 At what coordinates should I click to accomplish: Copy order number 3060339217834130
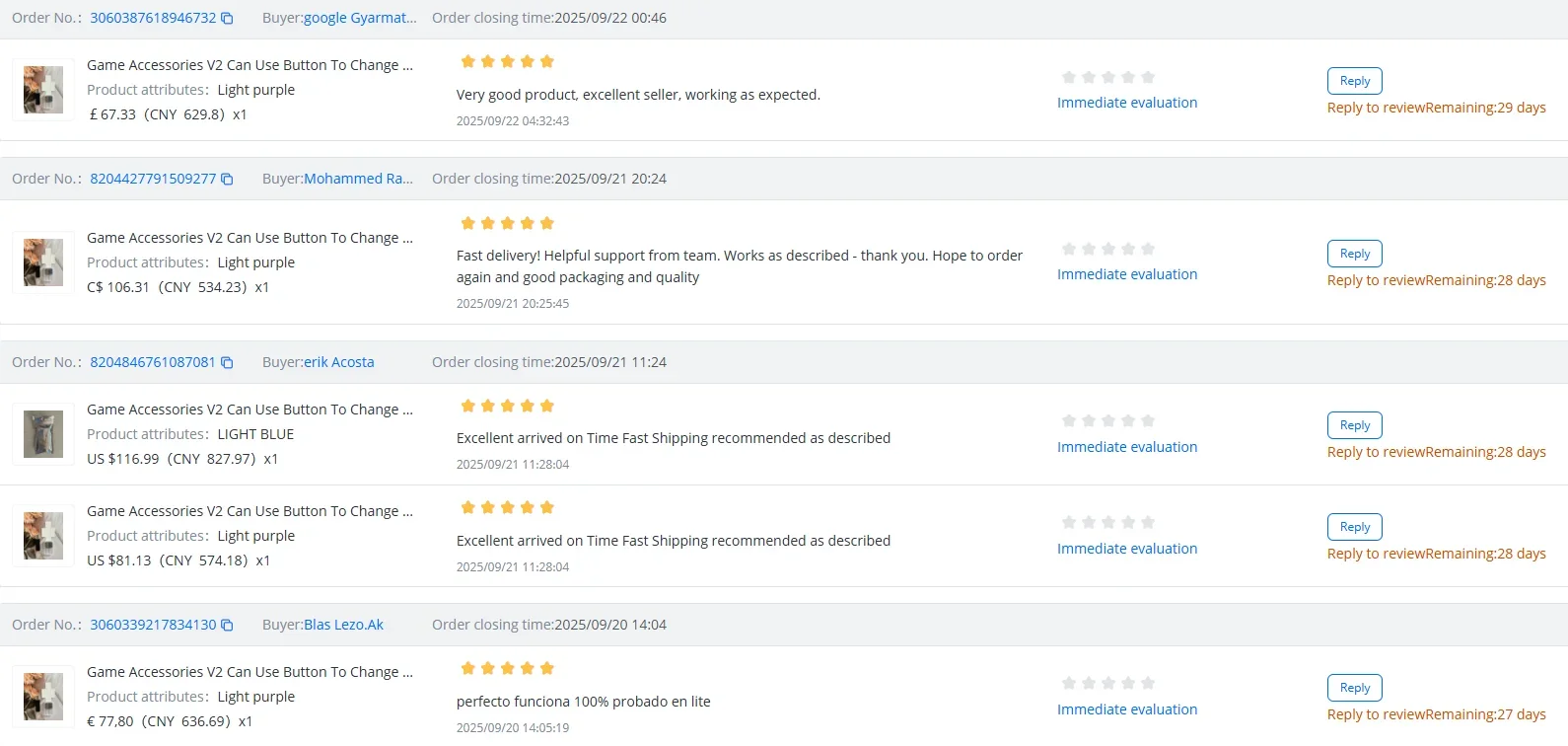point(227,626)
